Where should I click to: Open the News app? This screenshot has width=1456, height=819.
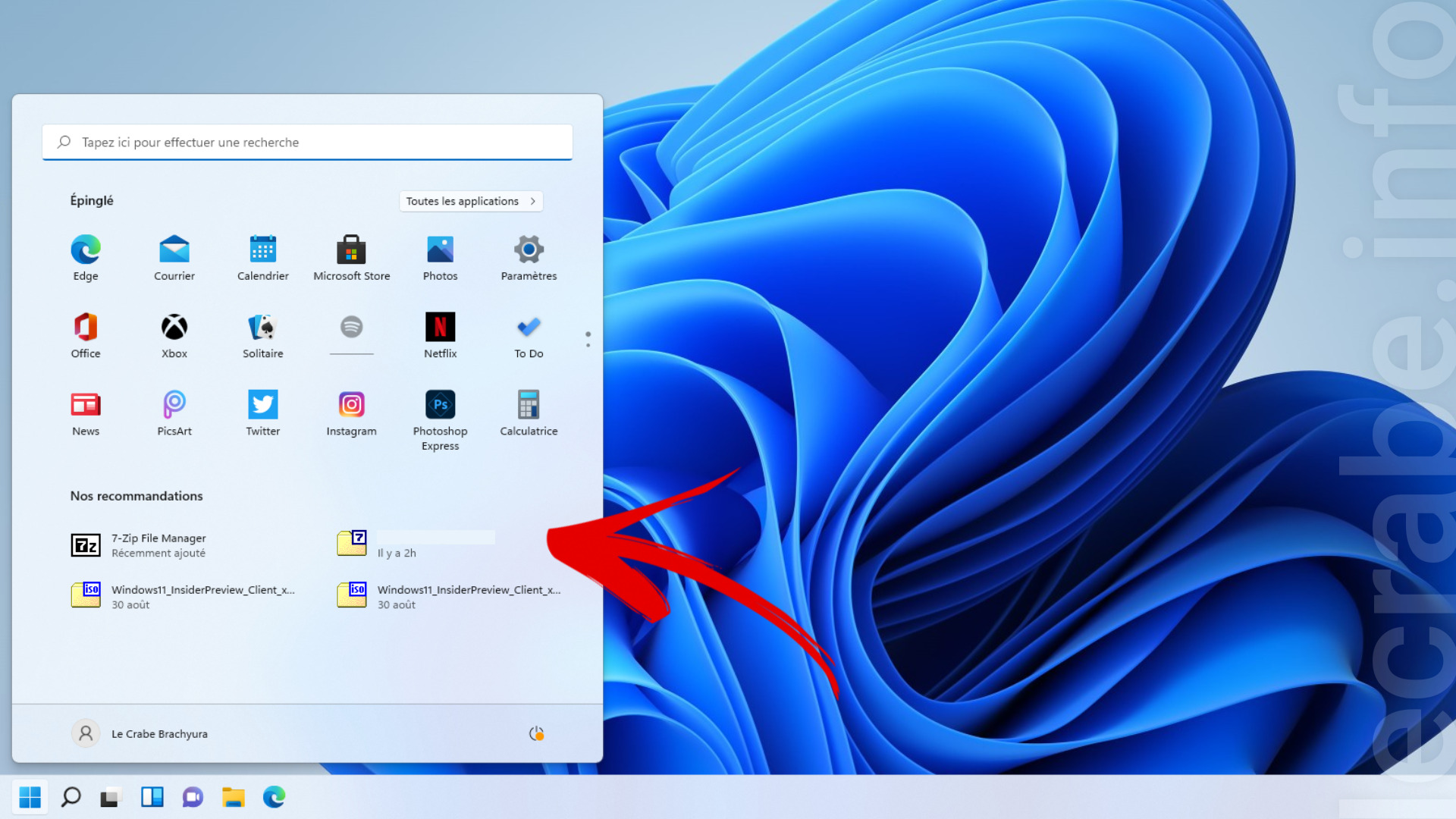point(86,413)
